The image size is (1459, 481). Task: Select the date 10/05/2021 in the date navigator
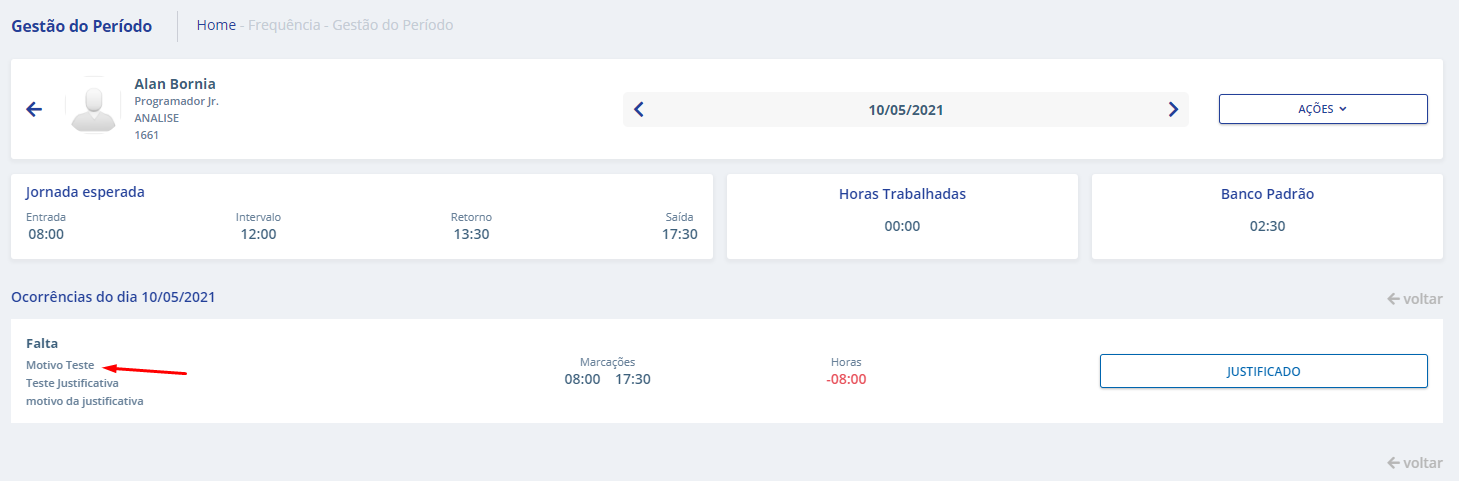point(905,110)
